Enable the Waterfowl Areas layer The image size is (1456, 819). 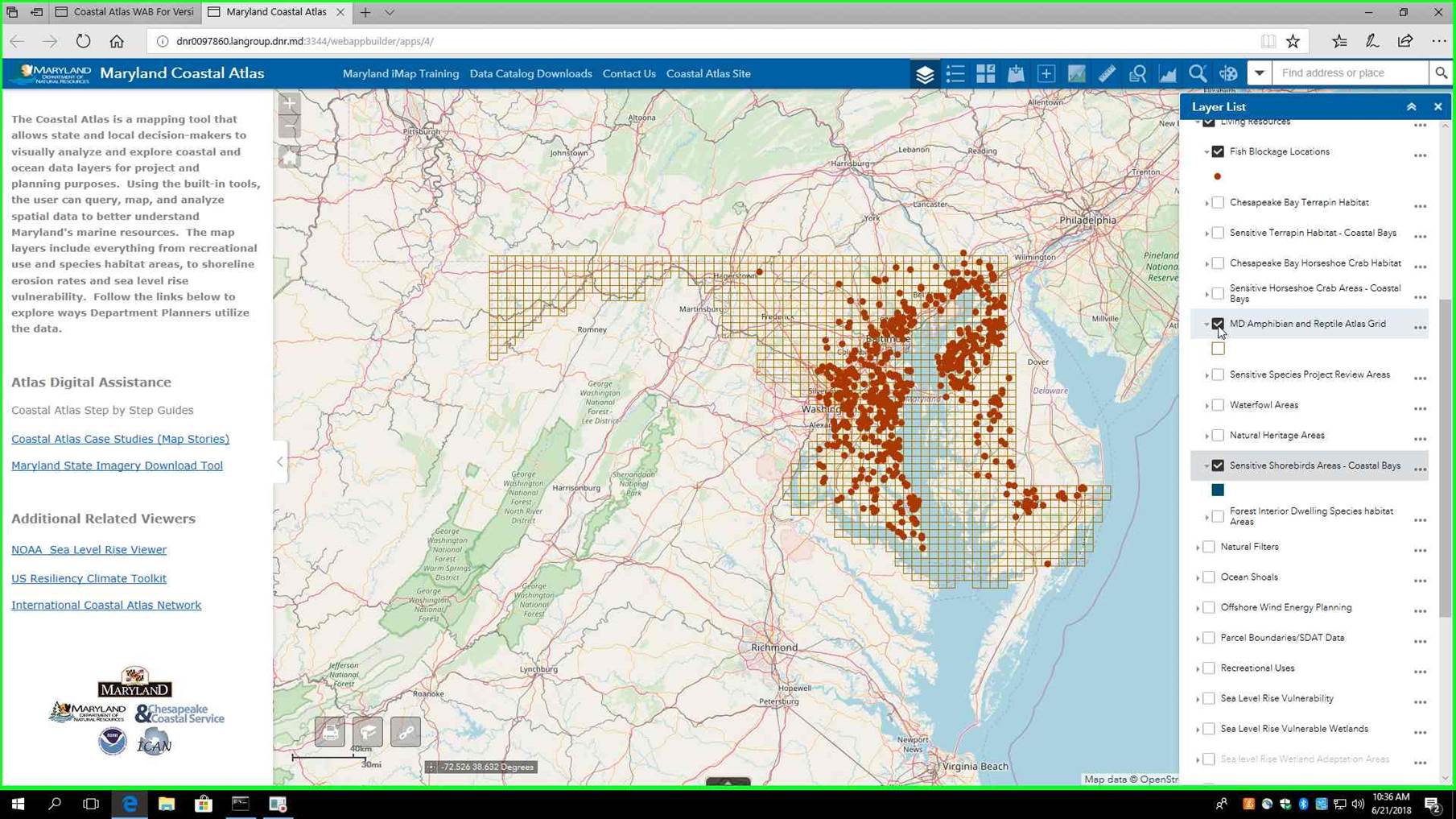click(x=1218, y=405)
